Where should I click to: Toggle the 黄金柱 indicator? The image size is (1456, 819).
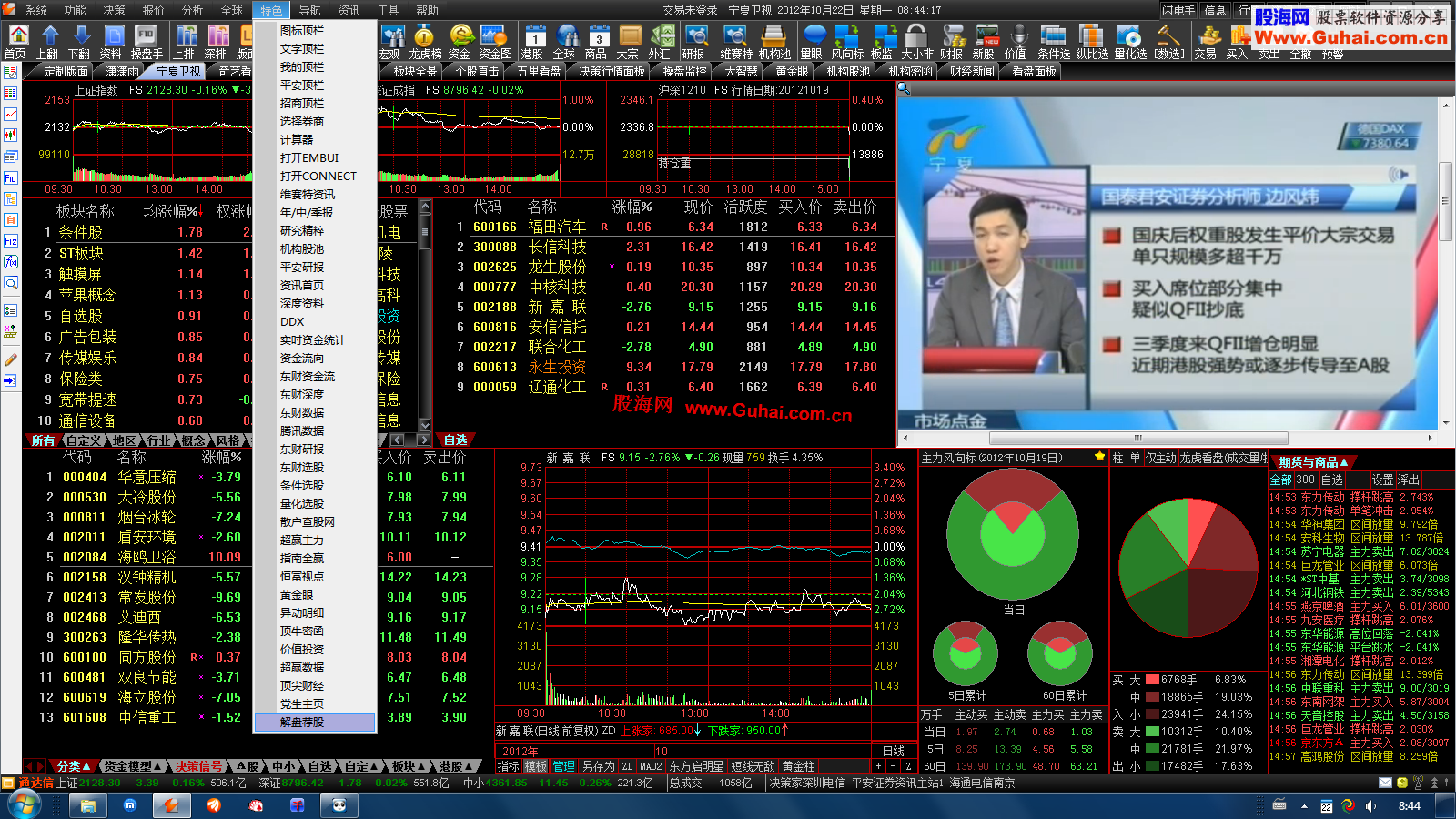coord(798,766)
